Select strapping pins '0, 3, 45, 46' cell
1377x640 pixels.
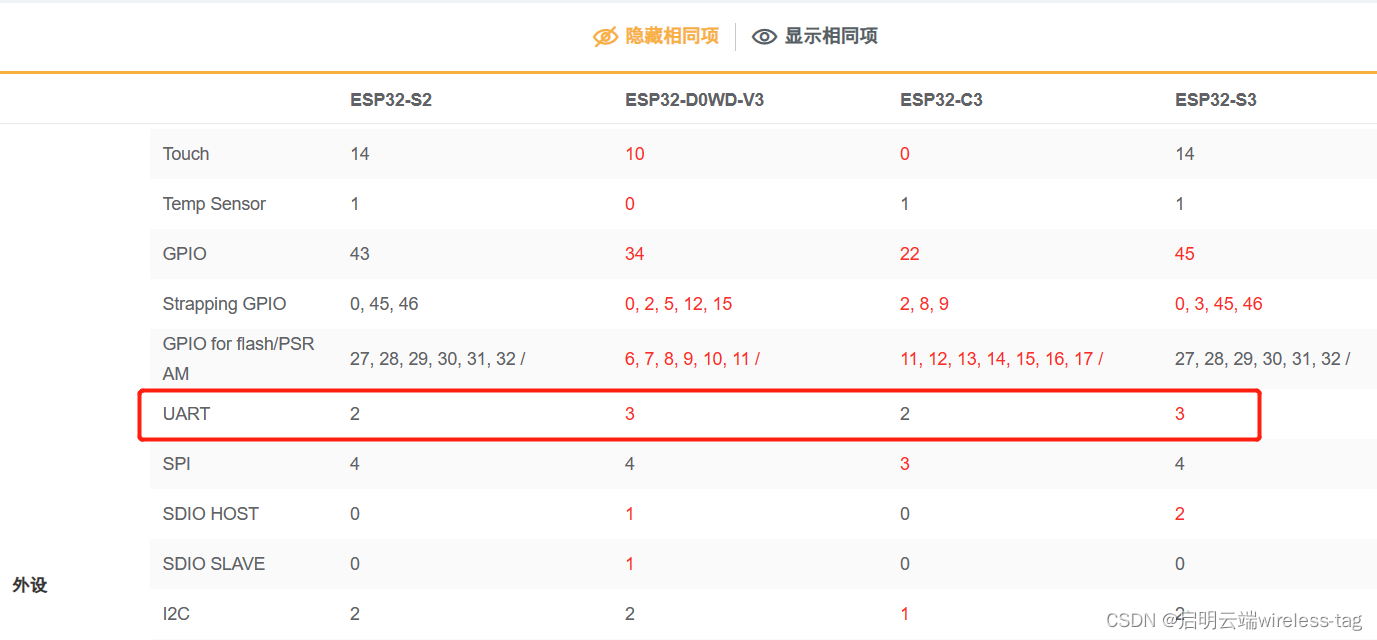point(1219,304)
